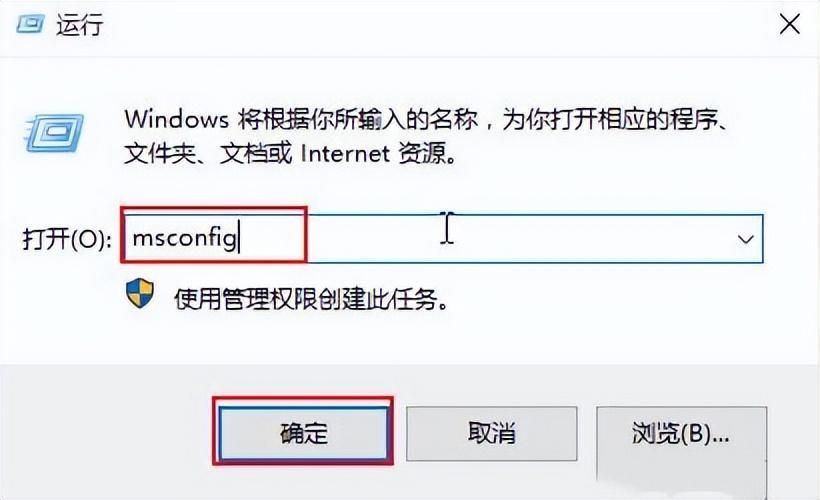
Task: Click the 文件夹、文档或 description text
Action: 208,154
